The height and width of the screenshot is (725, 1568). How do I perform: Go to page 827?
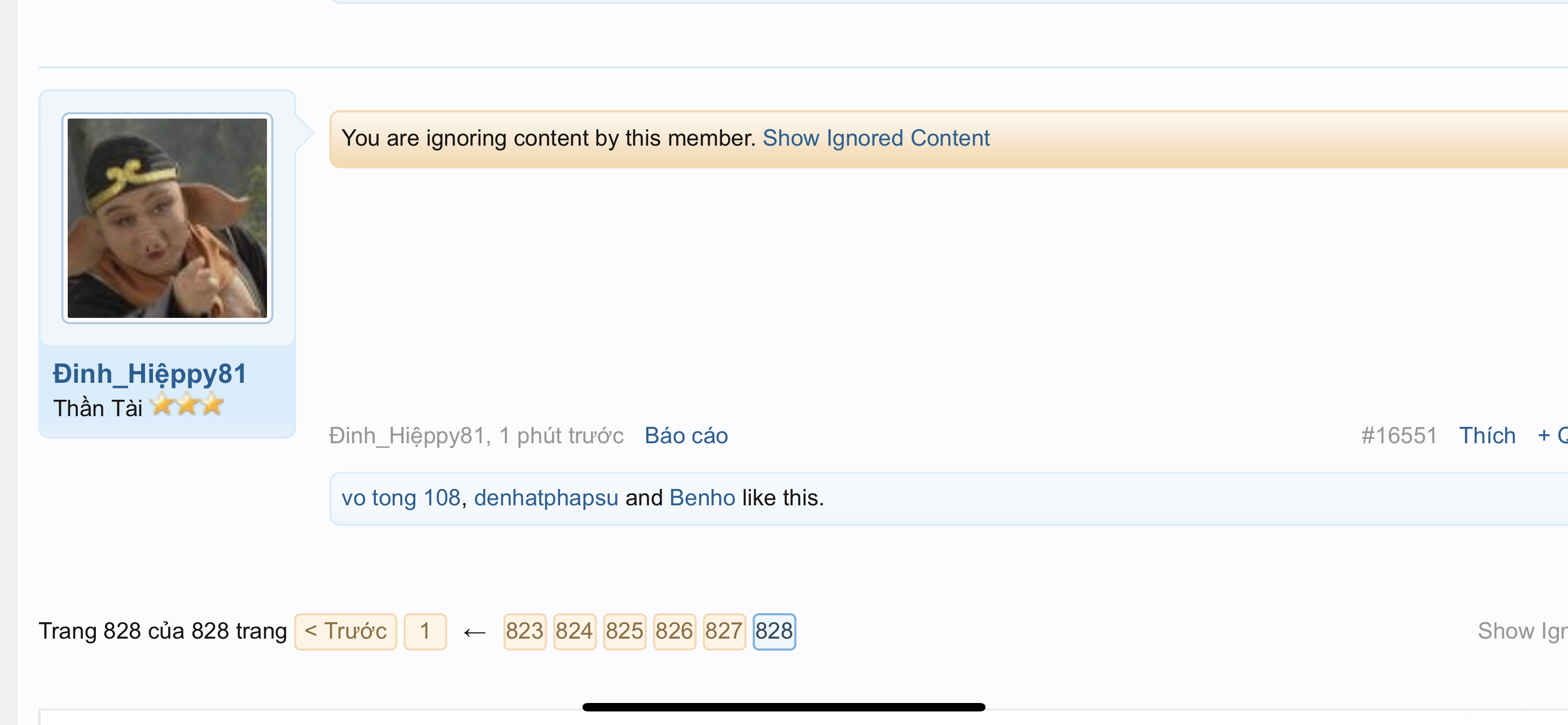click(x=724, y=631)
